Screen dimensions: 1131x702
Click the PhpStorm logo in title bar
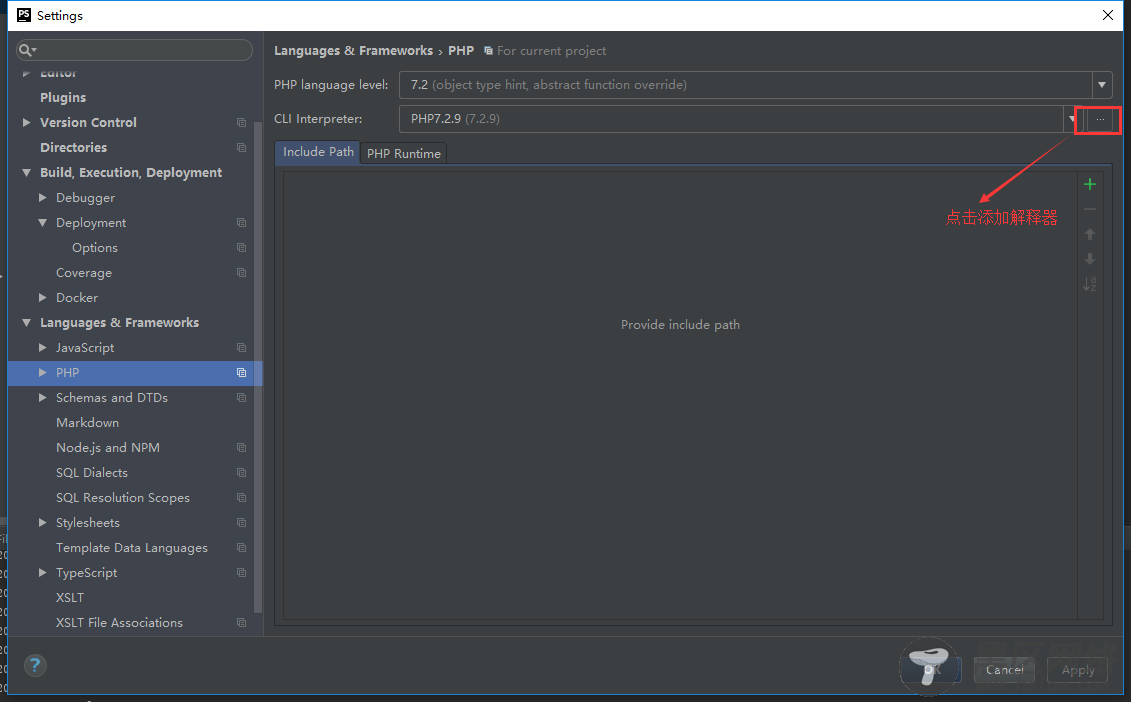click(x=24, y=15)
